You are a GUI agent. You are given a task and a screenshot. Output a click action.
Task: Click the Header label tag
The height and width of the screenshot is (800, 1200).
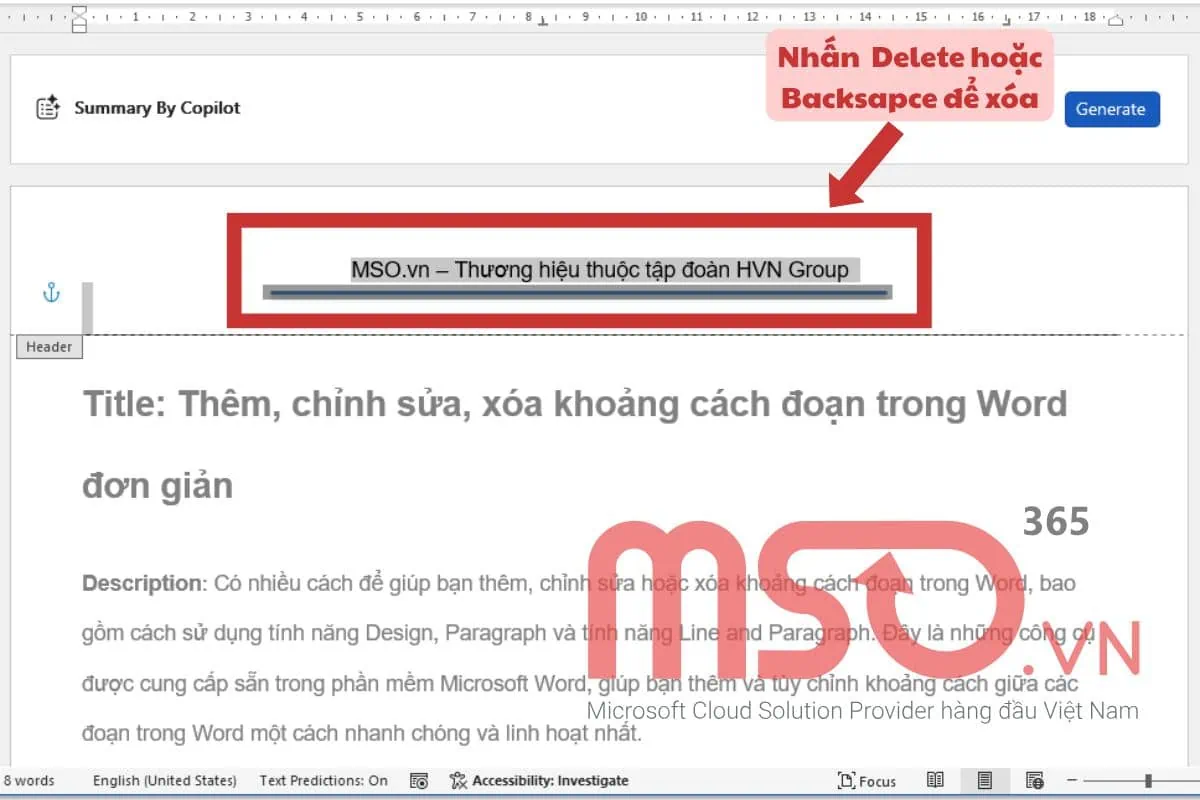[x=49, y=347]
